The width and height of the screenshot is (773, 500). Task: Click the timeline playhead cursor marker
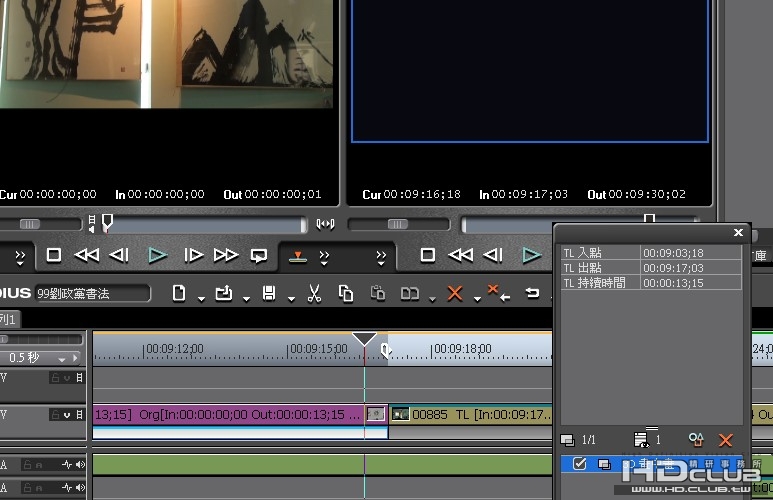click(364, 339)
